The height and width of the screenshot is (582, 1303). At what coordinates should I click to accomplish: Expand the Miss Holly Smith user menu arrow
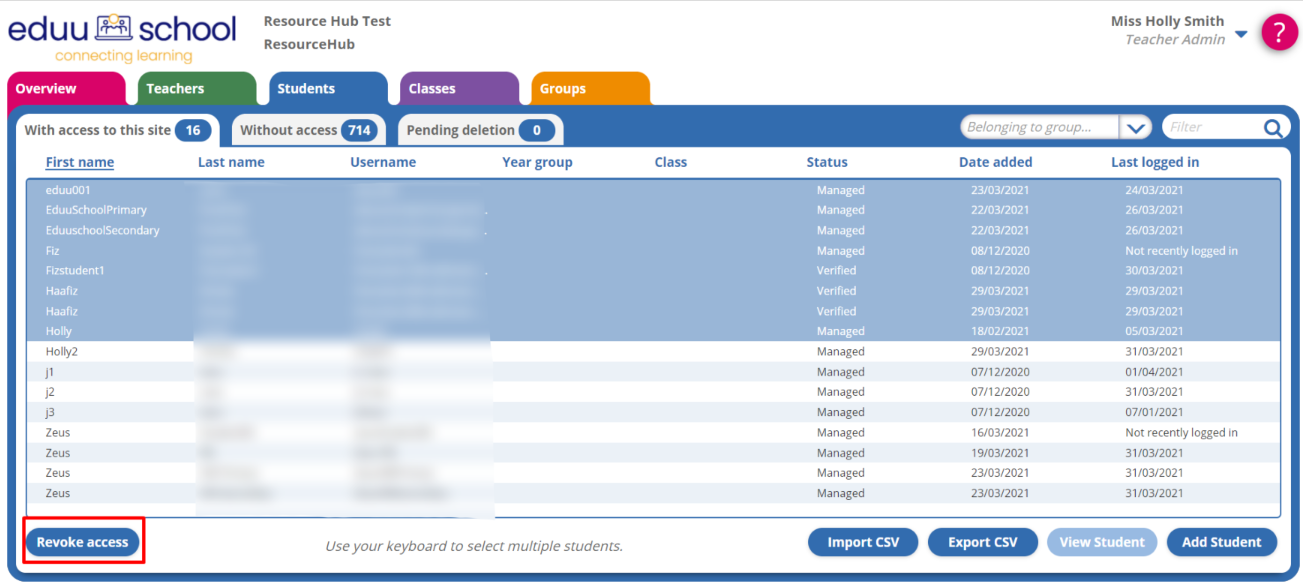coord(1241,35)
